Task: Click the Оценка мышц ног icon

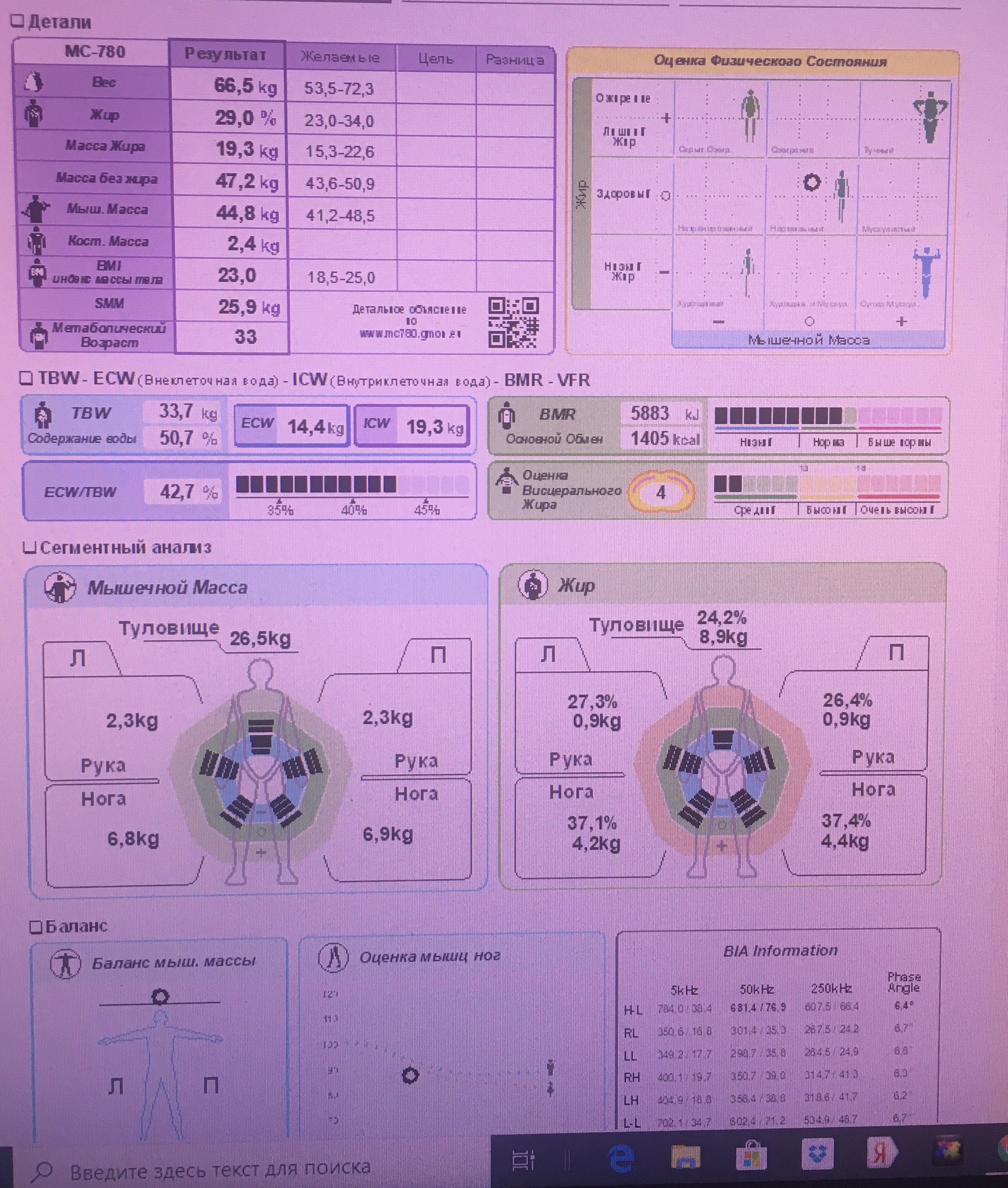Action: (x=333, y=957)
